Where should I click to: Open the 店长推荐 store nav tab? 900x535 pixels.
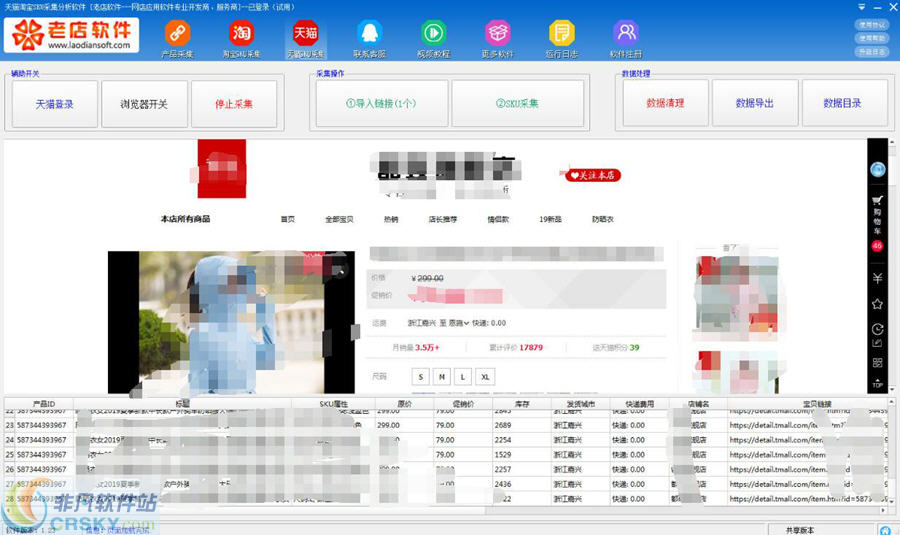point(443,219)
